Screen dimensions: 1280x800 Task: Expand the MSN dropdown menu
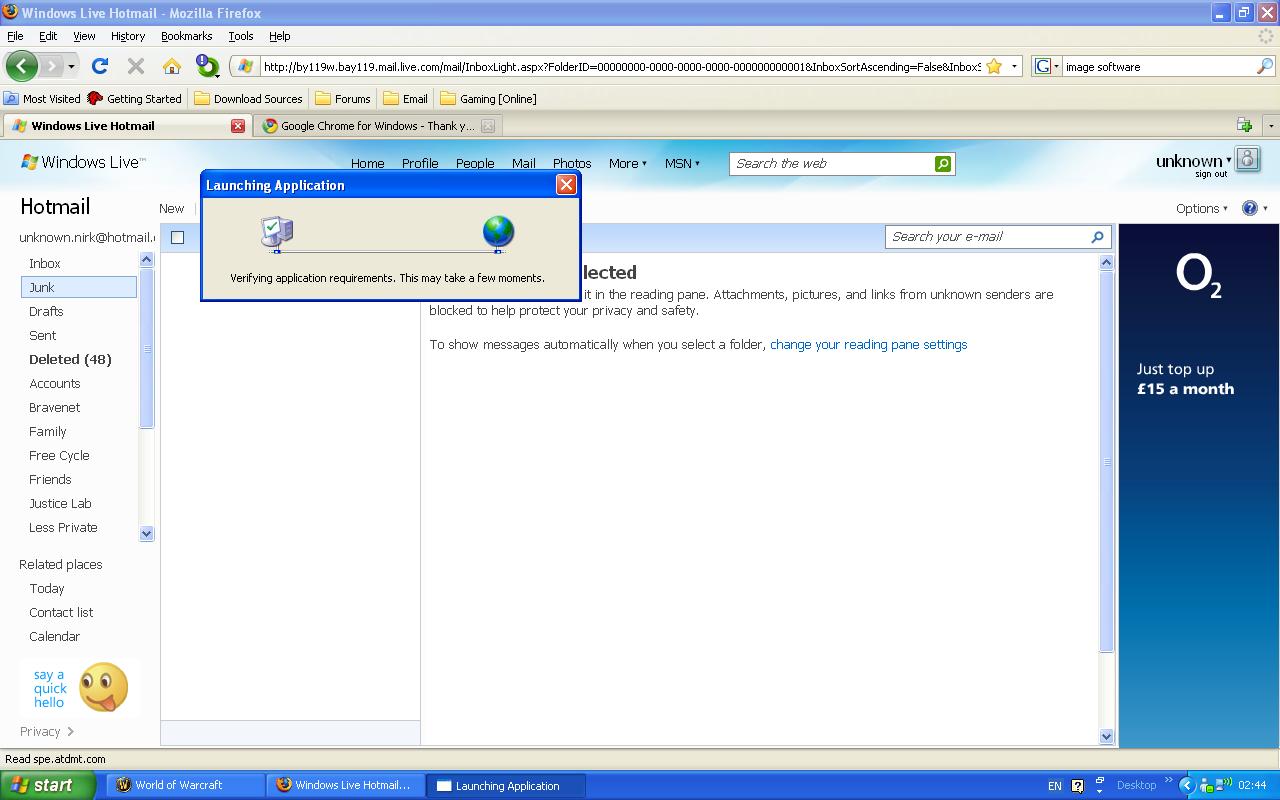click(x=683, y=163)
